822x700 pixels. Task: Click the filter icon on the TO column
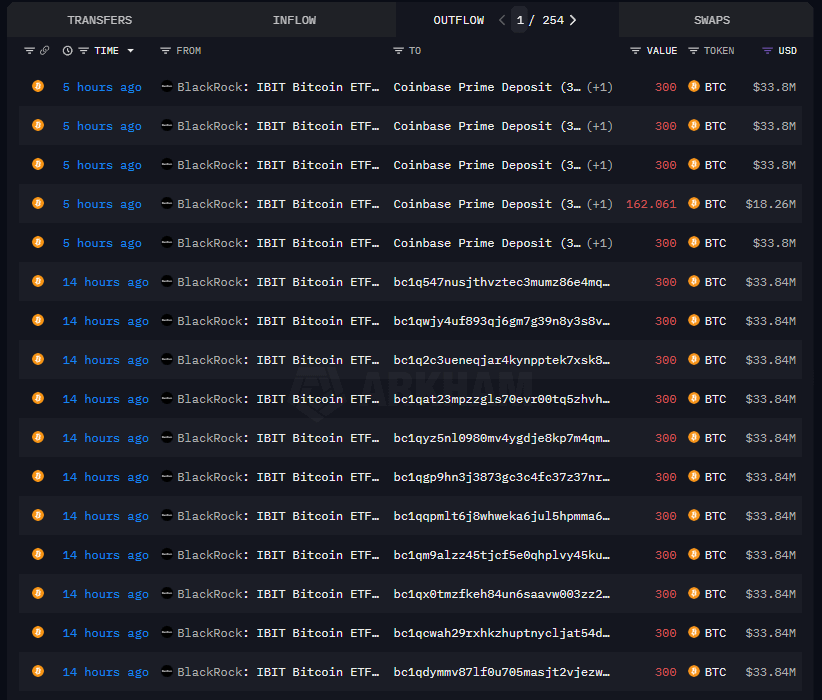click(399, 50)
